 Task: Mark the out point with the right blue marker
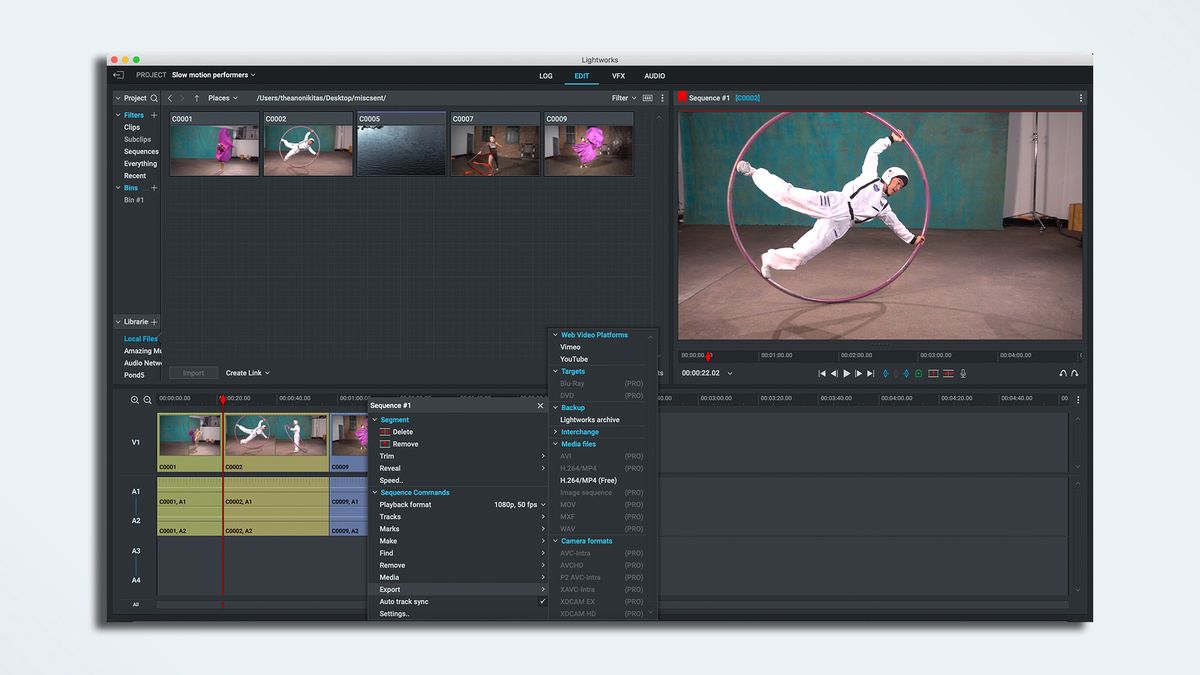click(907, 373)
